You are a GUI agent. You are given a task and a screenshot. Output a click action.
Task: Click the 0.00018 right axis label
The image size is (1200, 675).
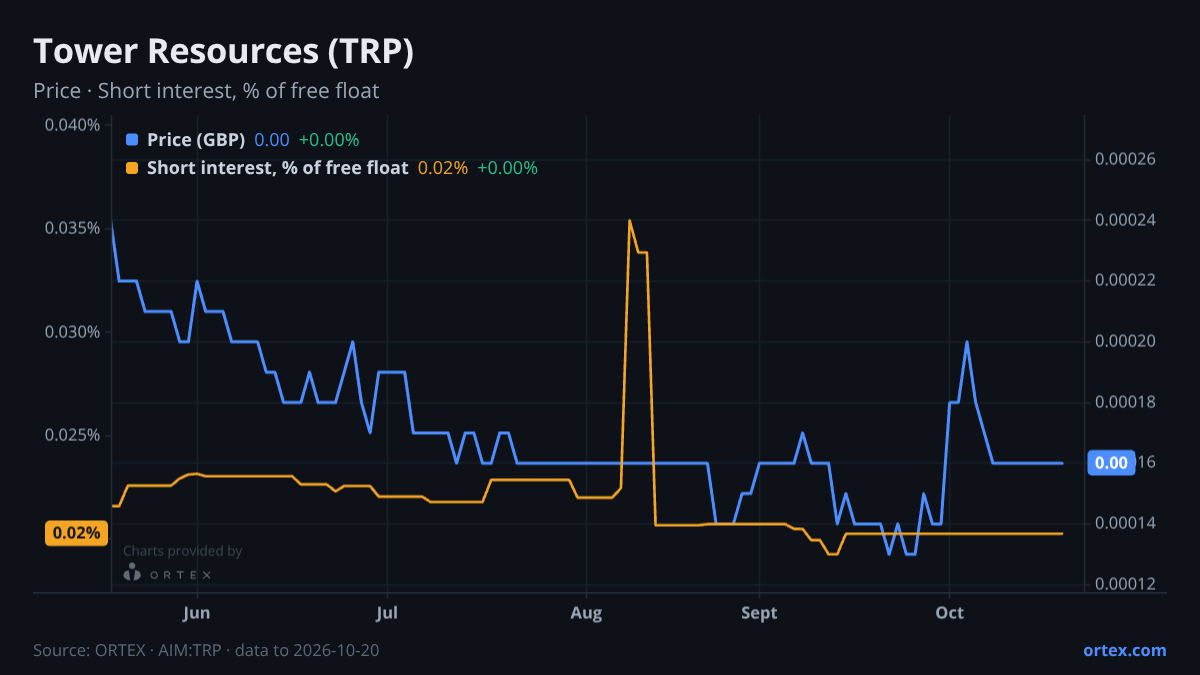(1125, 402)
